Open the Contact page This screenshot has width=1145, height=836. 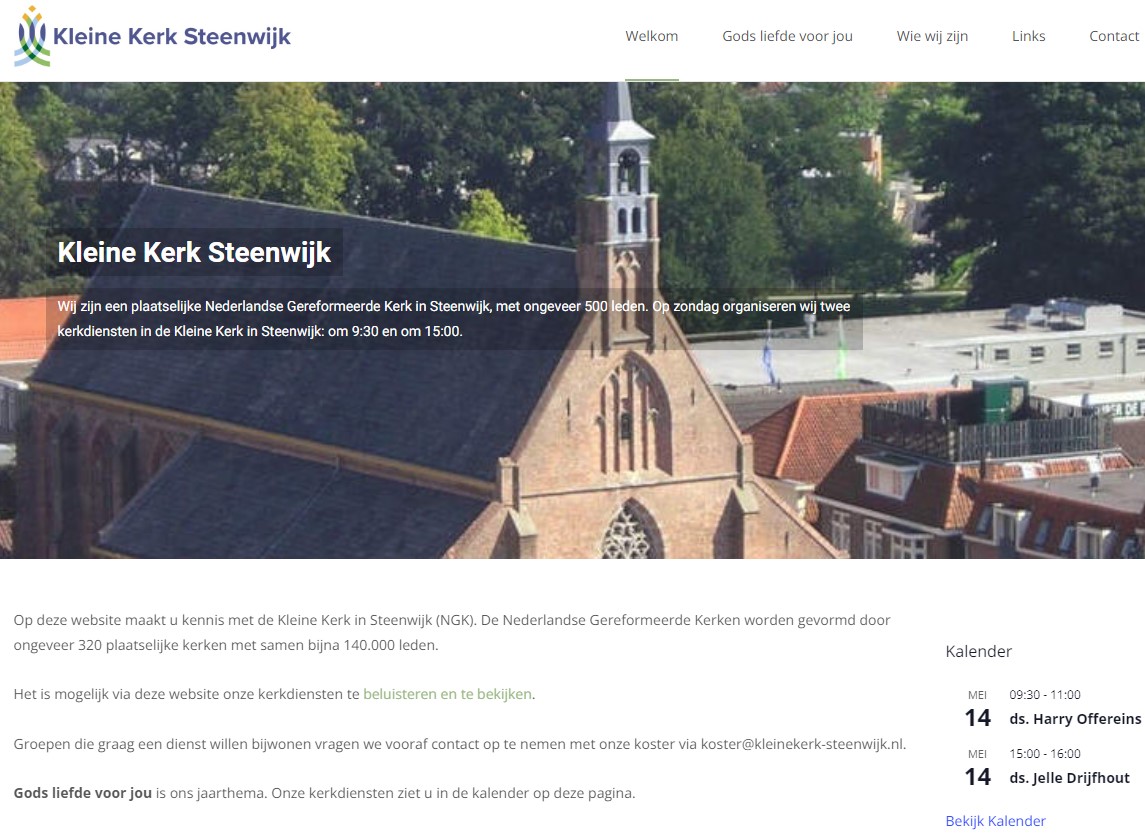click(1114, 36)
